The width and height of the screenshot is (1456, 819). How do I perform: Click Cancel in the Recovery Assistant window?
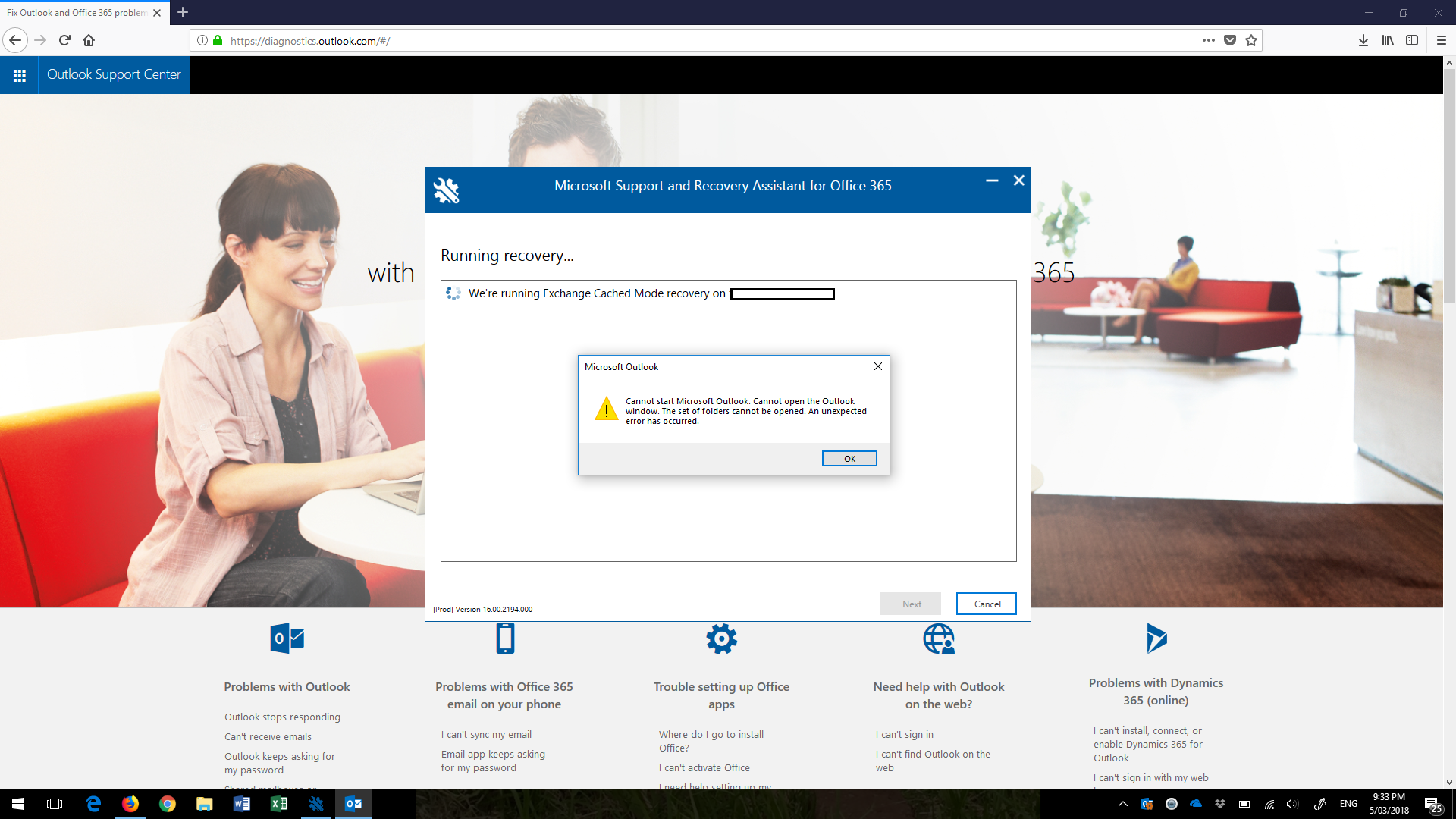(x=987, y=604)
